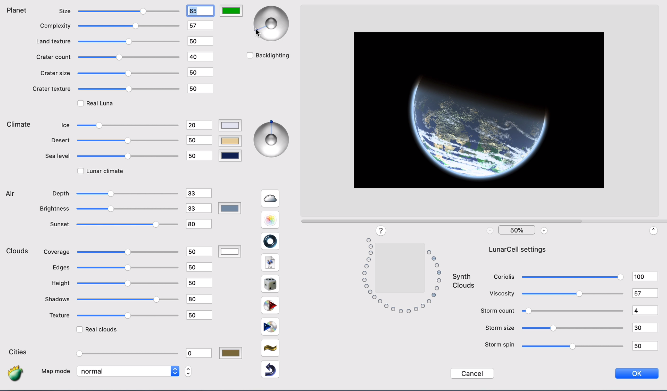Click the Storm count slider handle
667x391 pixels.
[528, 311]
